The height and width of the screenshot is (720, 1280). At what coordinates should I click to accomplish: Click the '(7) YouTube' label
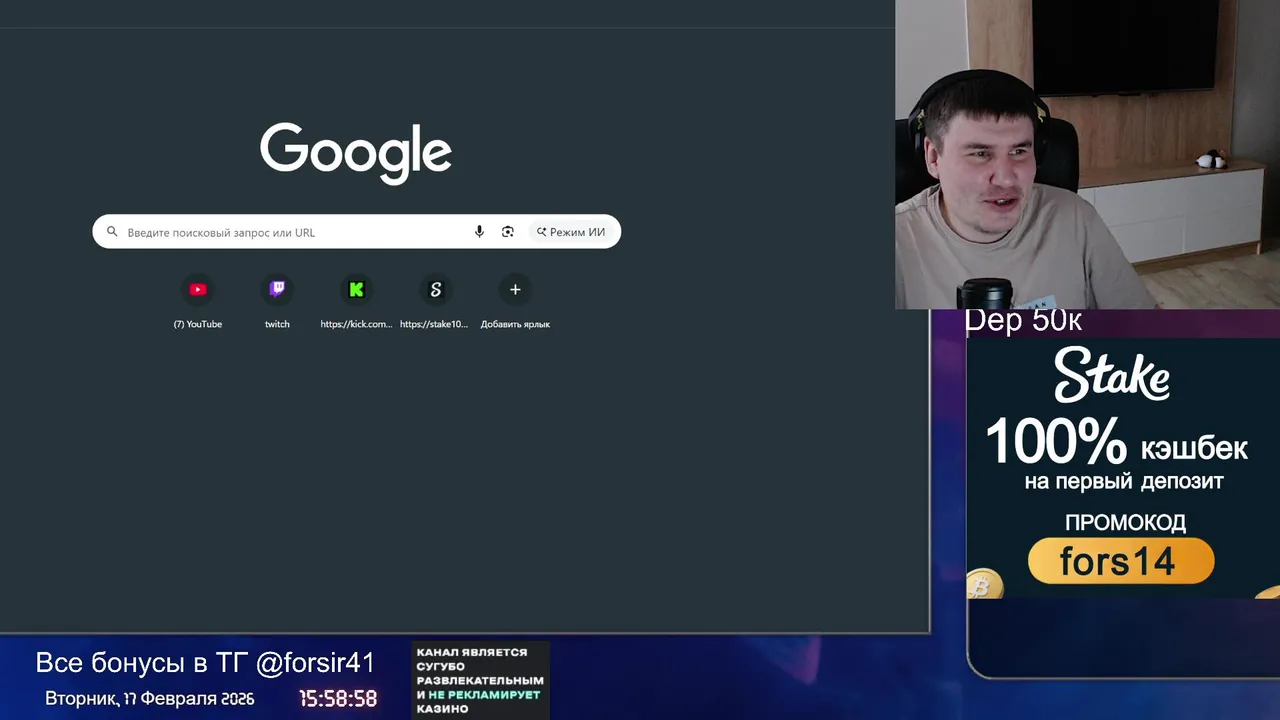tap(198, 324)
